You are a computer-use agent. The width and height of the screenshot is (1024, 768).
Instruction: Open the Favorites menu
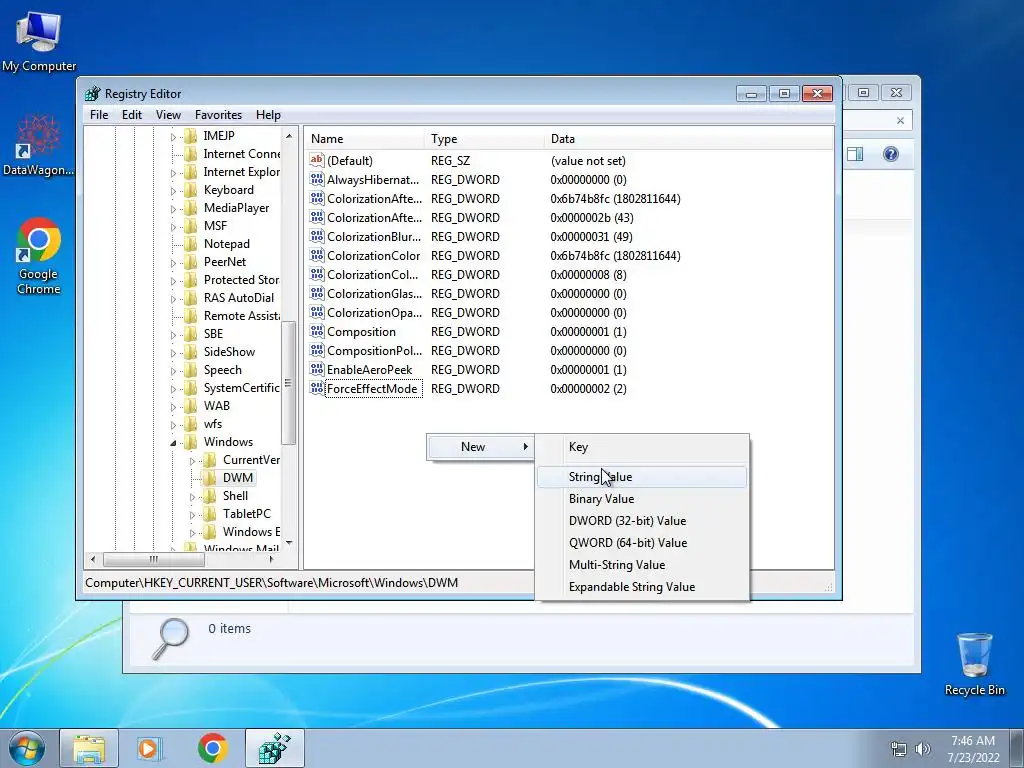[218, 115]
